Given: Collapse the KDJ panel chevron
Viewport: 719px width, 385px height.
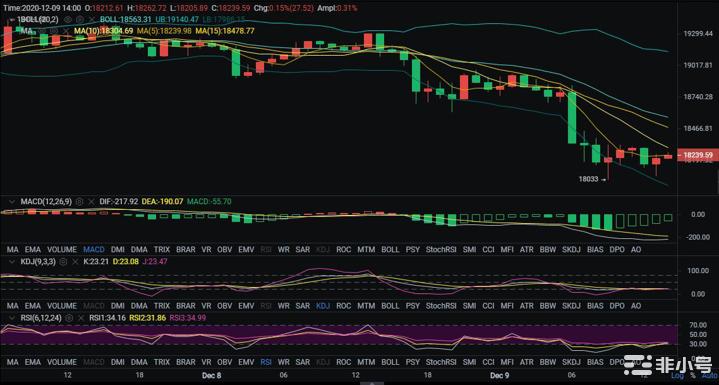Looking at the screenshot, I should (11, 262).
